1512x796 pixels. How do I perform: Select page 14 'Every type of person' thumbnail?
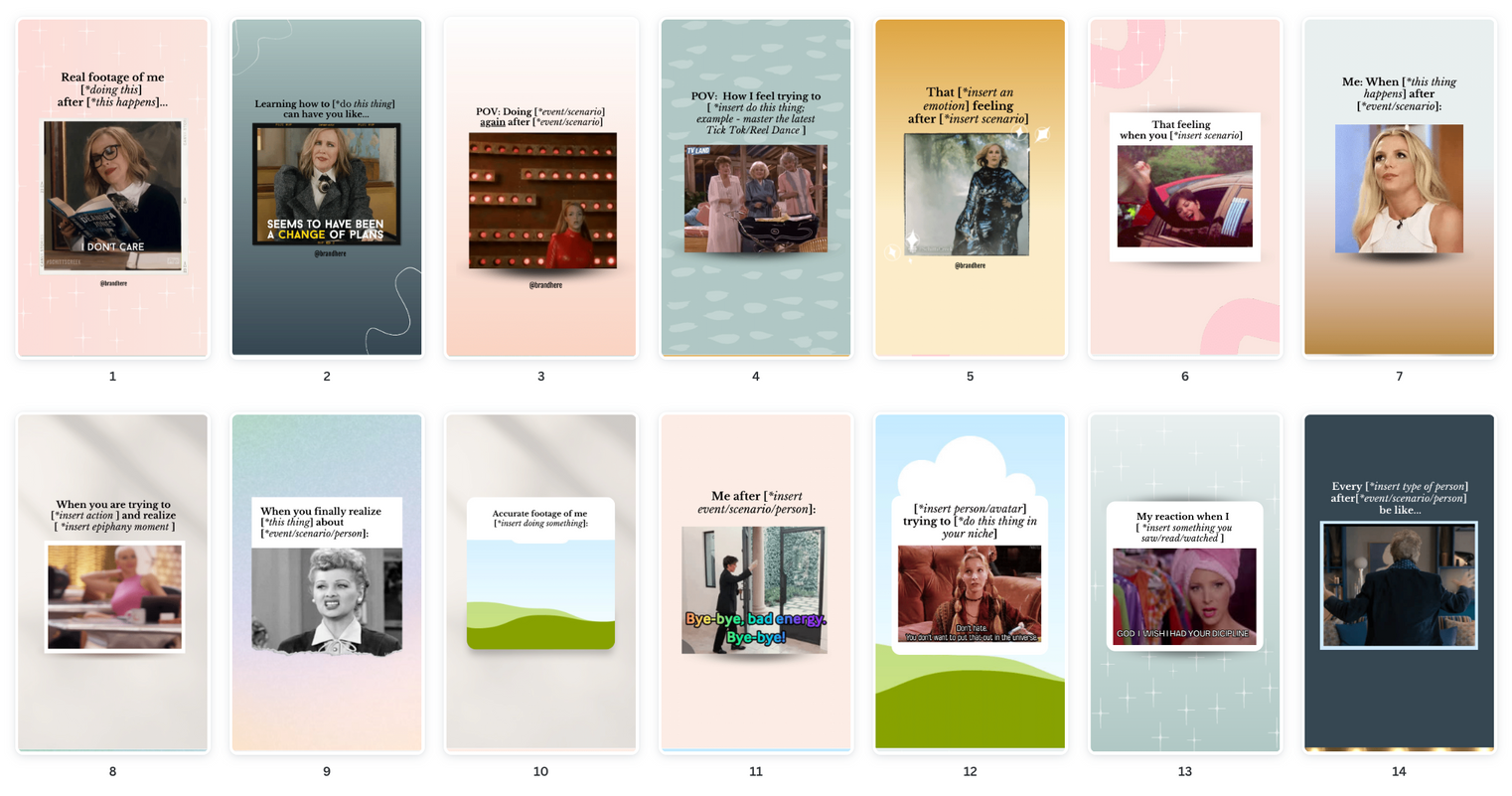pyautogui.click(x=1400, y=583)
